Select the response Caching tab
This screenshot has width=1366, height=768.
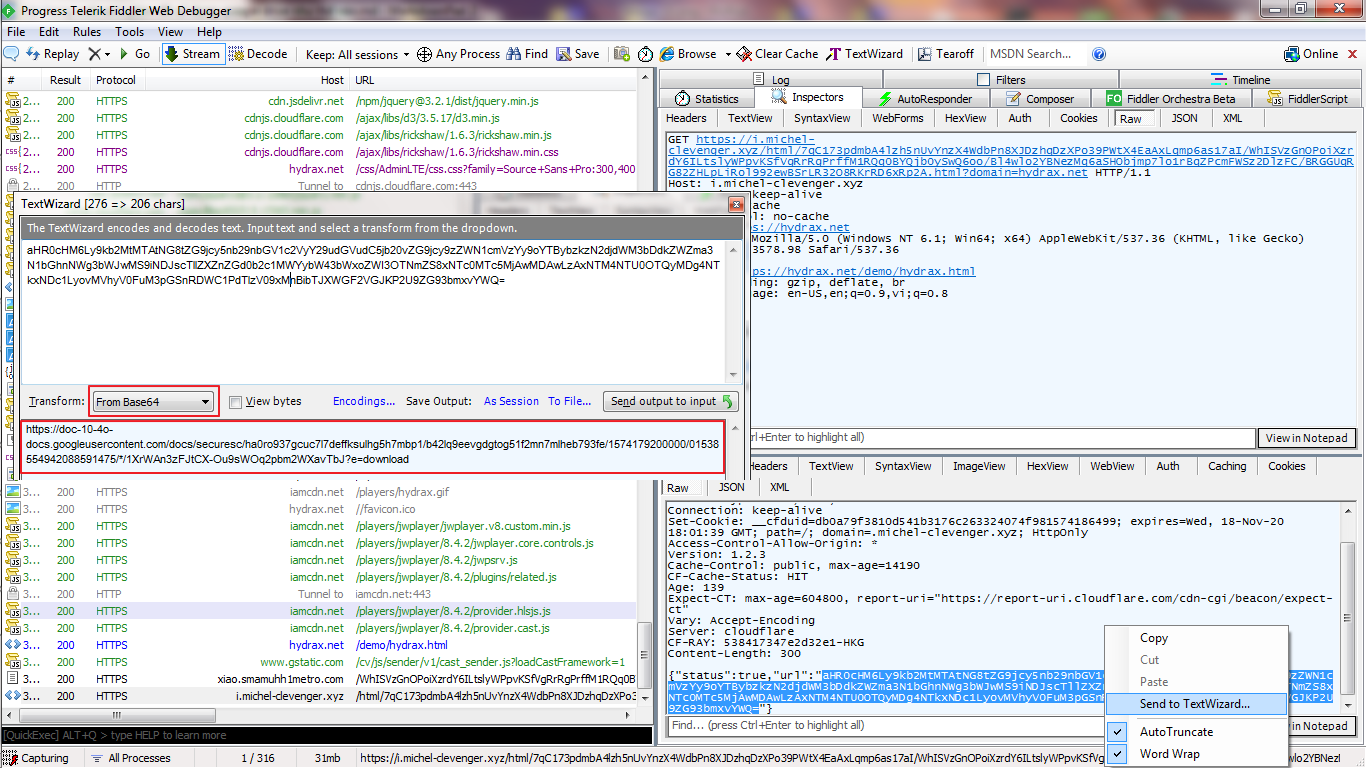(x=1226, y=466)
